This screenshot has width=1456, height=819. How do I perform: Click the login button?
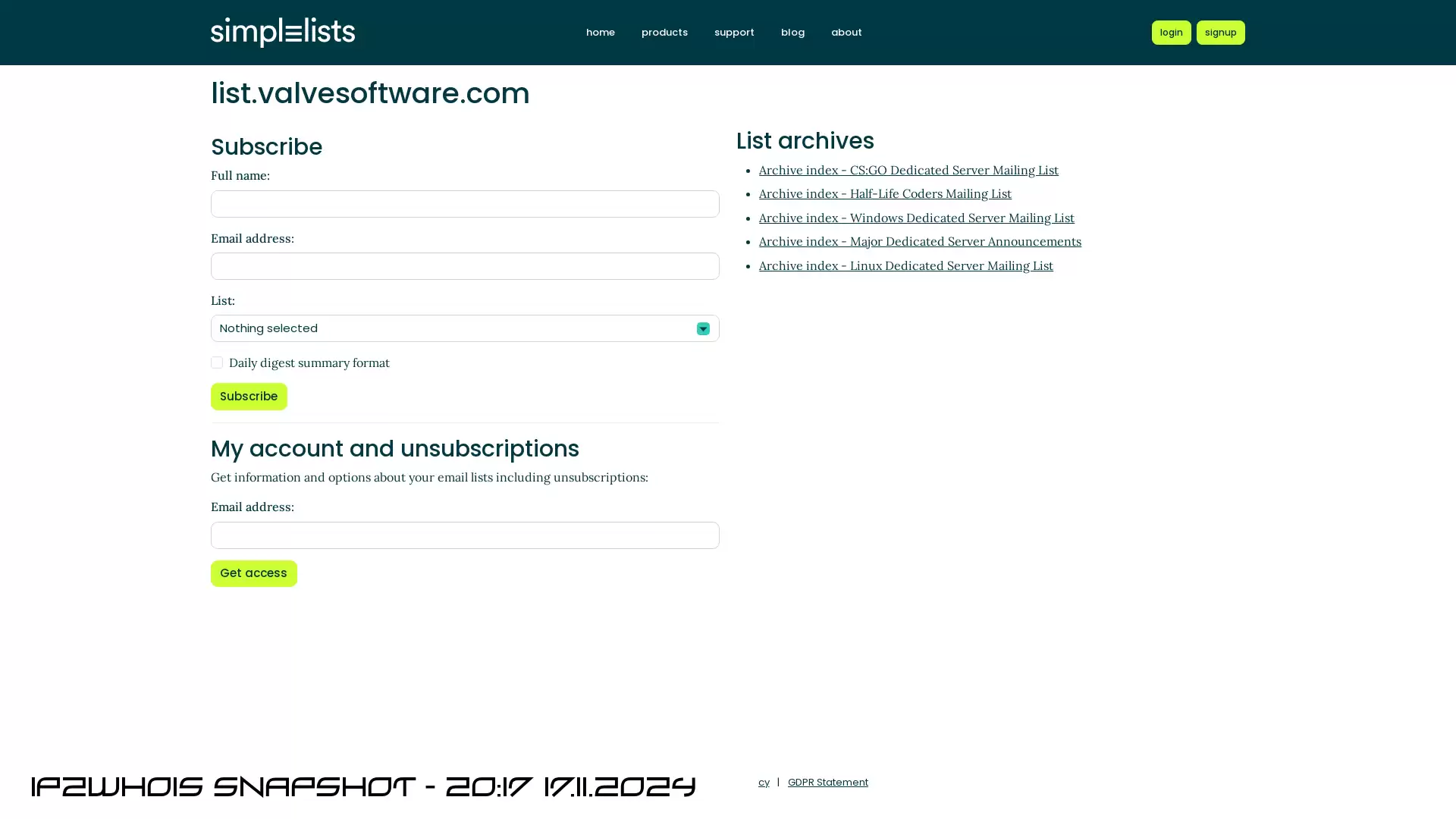1171,33
